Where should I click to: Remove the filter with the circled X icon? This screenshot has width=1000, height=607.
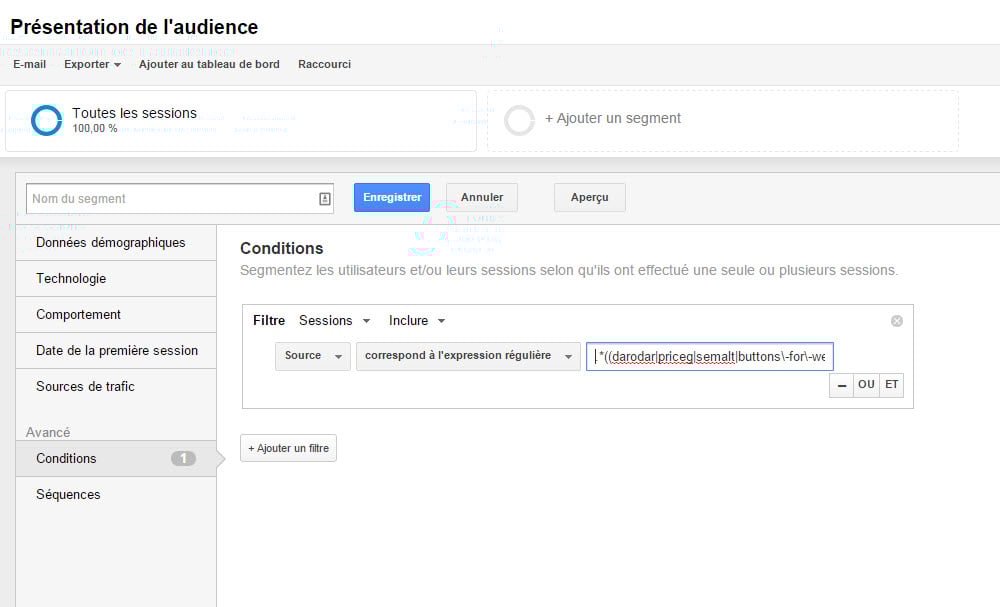pos(897,321)
